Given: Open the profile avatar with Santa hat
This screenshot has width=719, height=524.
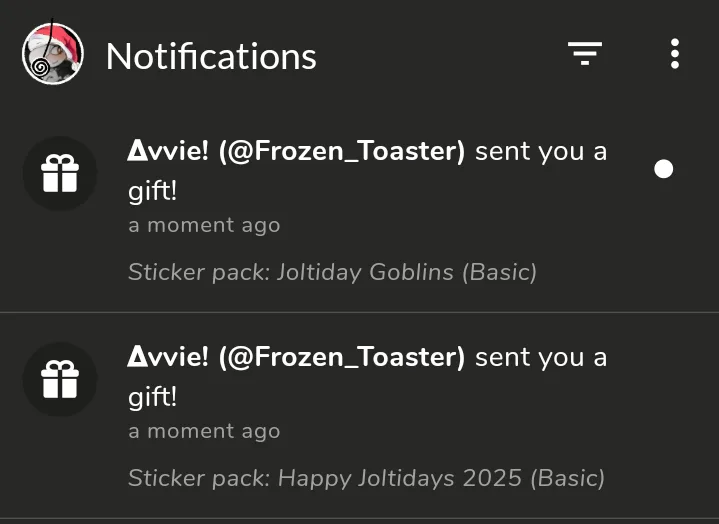Looking at the screenshot, I should click(x=52, y=54).
